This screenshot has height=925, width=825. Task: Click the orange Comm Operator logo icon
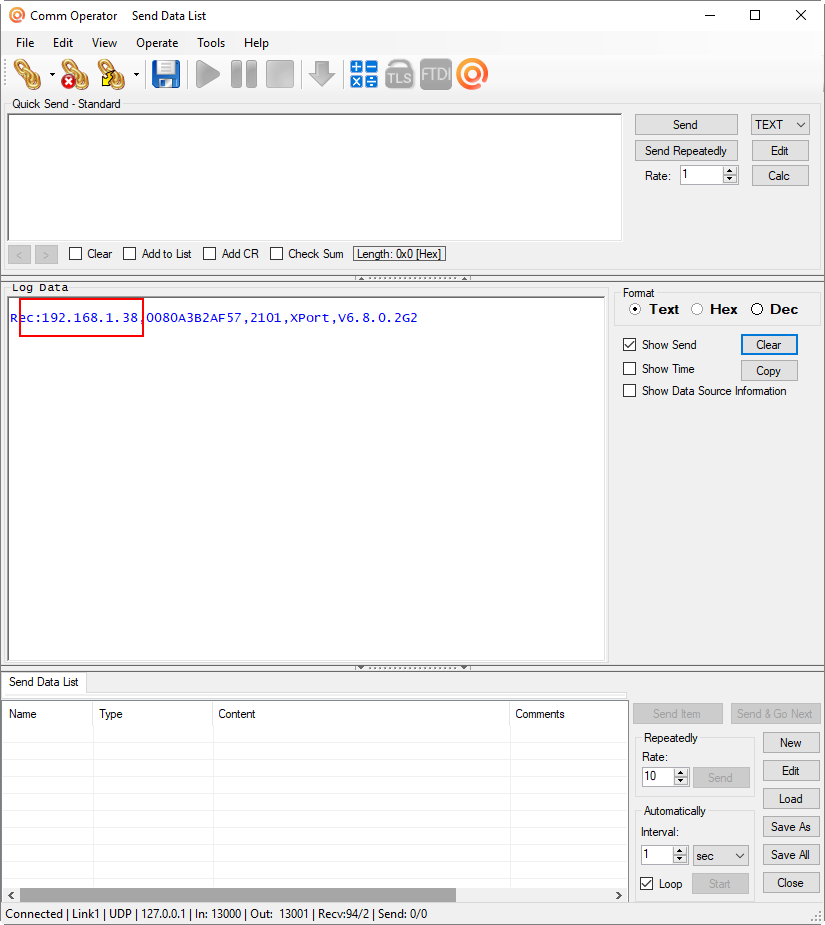[x=472, y=74]
